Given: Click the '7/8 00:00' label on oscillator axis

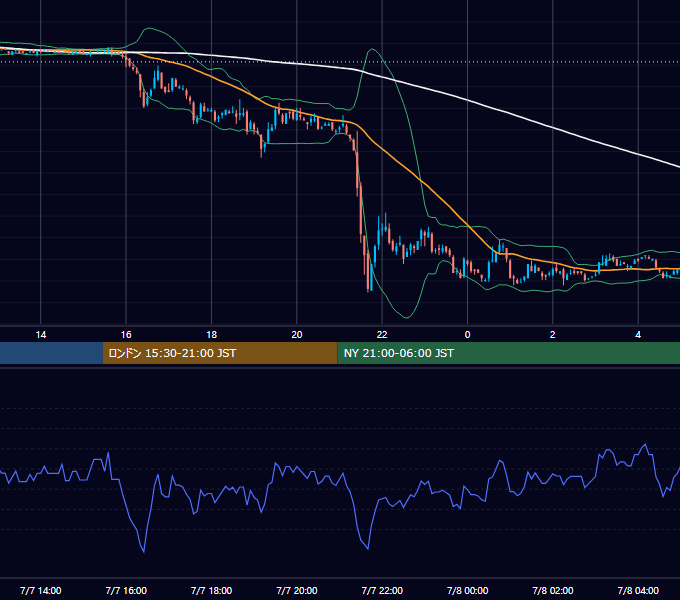Looking at the screenshot, I should click(468, 590).
